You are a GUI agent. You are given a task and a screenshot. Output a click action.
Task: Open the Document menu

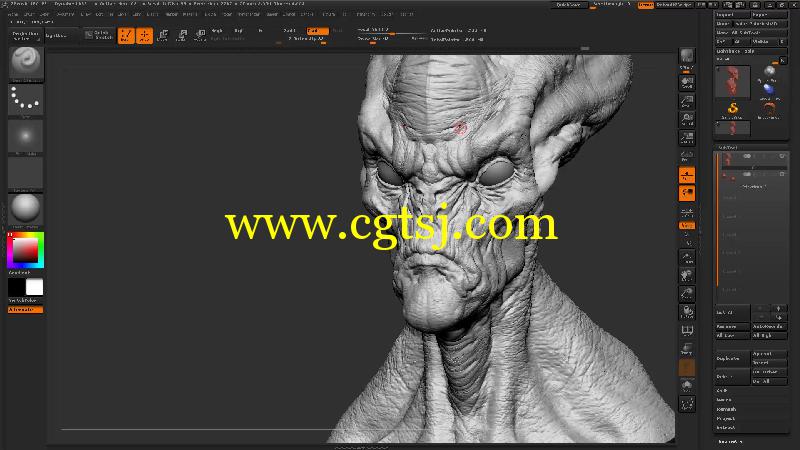pyautogui.click(x=65, y=14)
